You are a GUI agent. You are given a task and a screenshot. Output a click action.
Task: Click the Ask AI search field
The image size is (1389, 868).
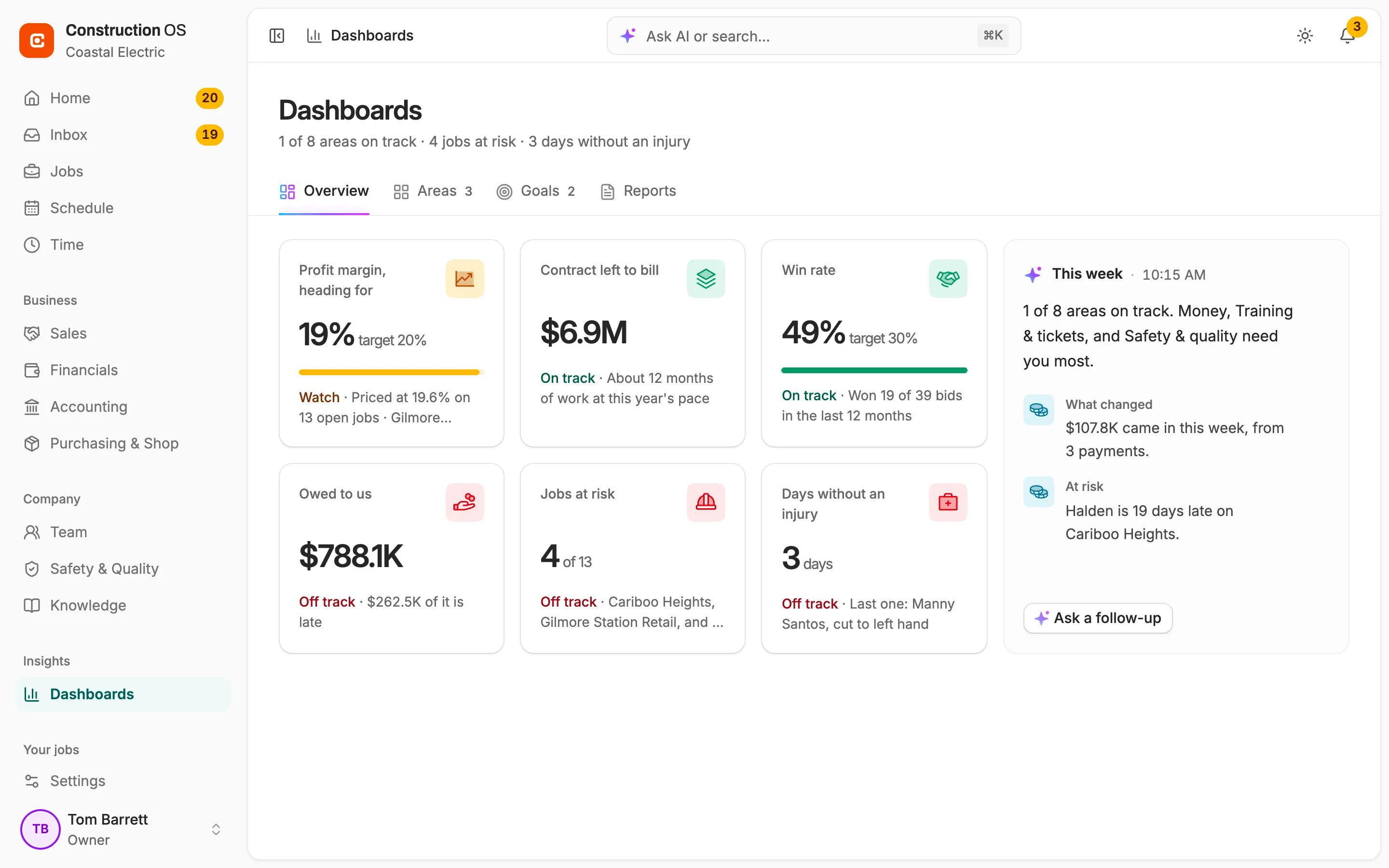813,36
